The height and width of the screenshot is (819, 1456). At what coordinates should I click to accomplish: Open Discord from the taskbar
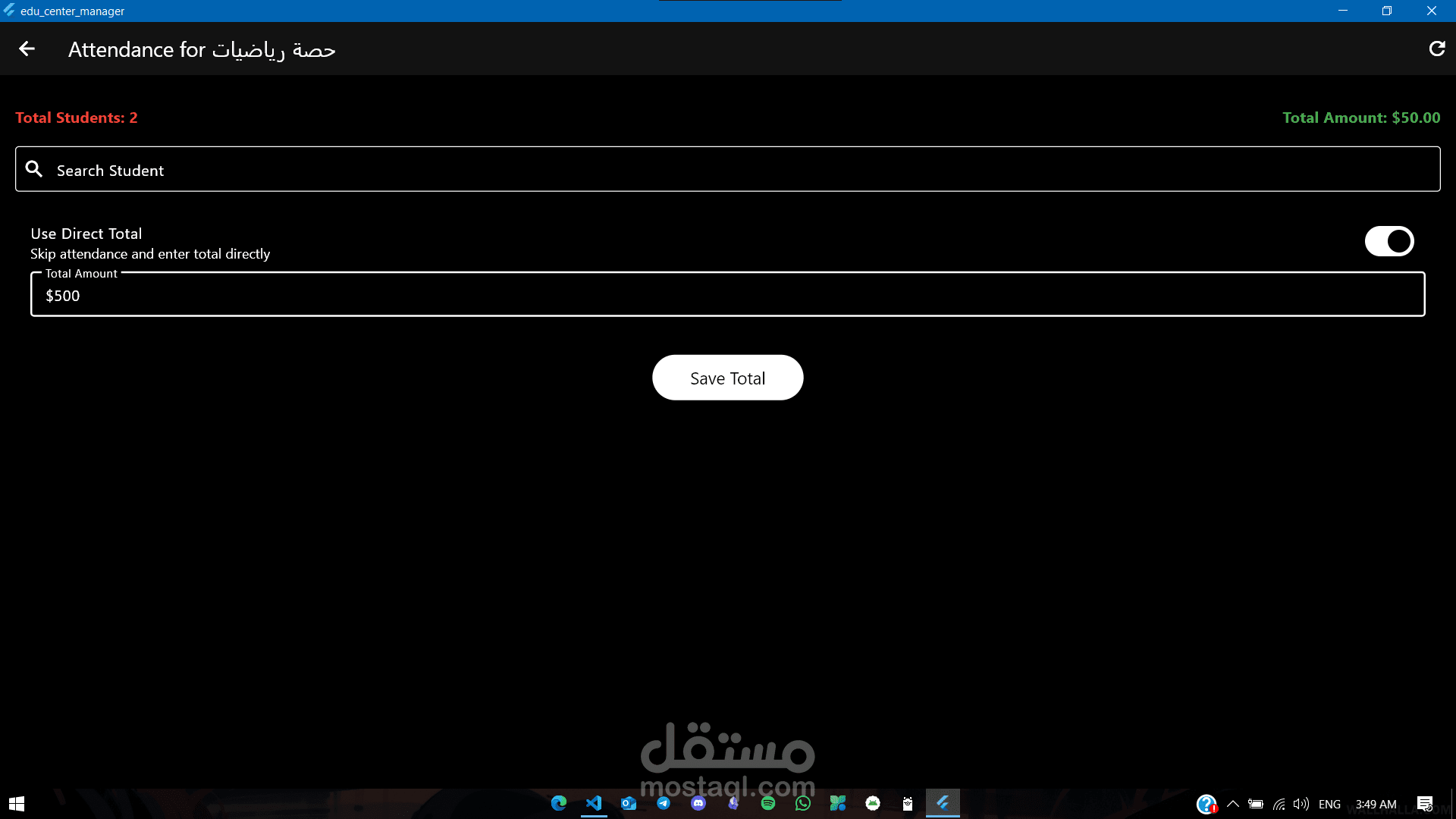698,803
